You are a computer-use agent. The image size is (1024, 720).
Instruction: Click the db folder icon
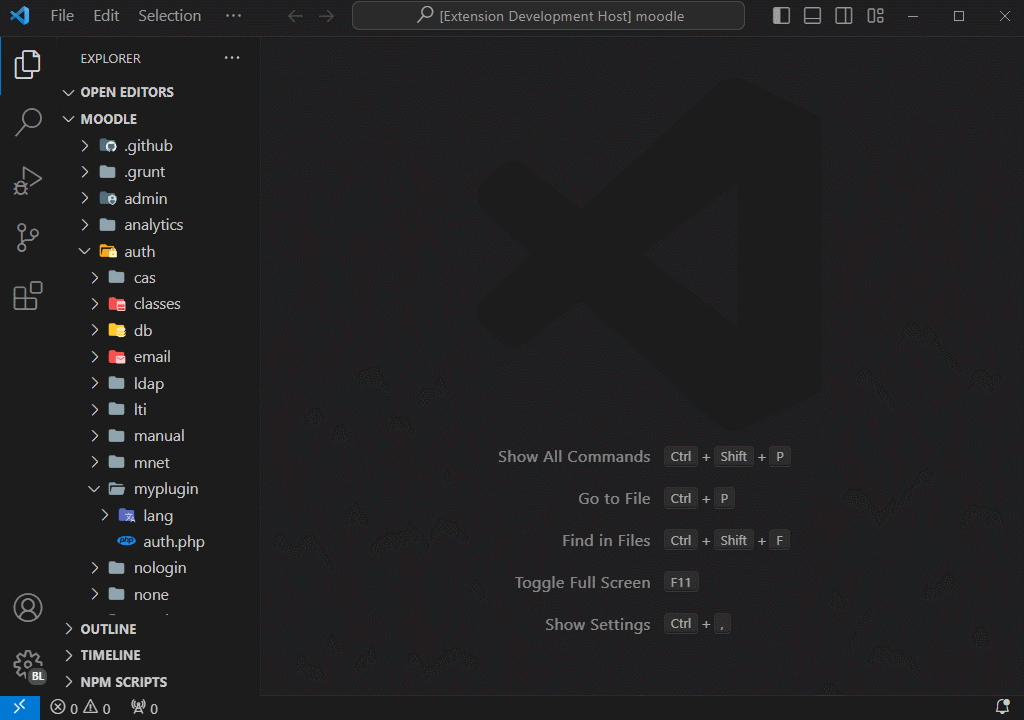117,330
